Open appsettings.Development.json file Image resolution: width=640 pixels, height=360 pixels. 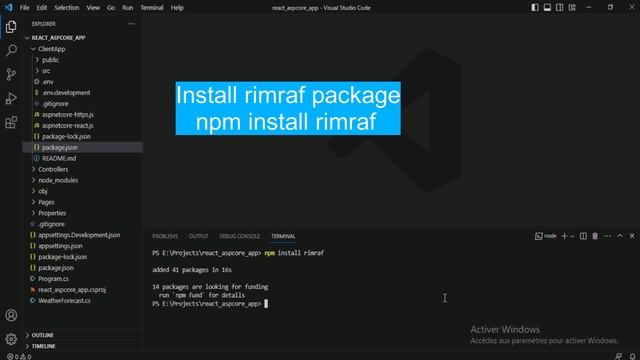(x=82, y=235)
